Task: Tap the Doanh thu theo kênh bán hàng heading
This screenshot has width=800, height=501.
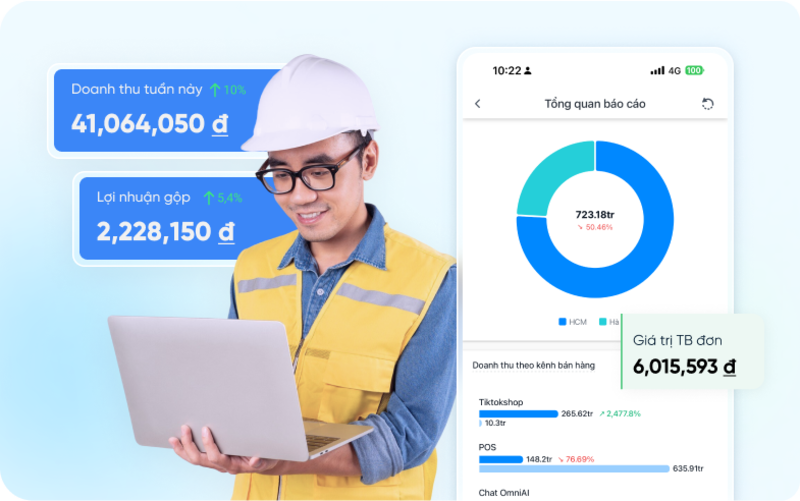Action: click(x=533, y=365)
